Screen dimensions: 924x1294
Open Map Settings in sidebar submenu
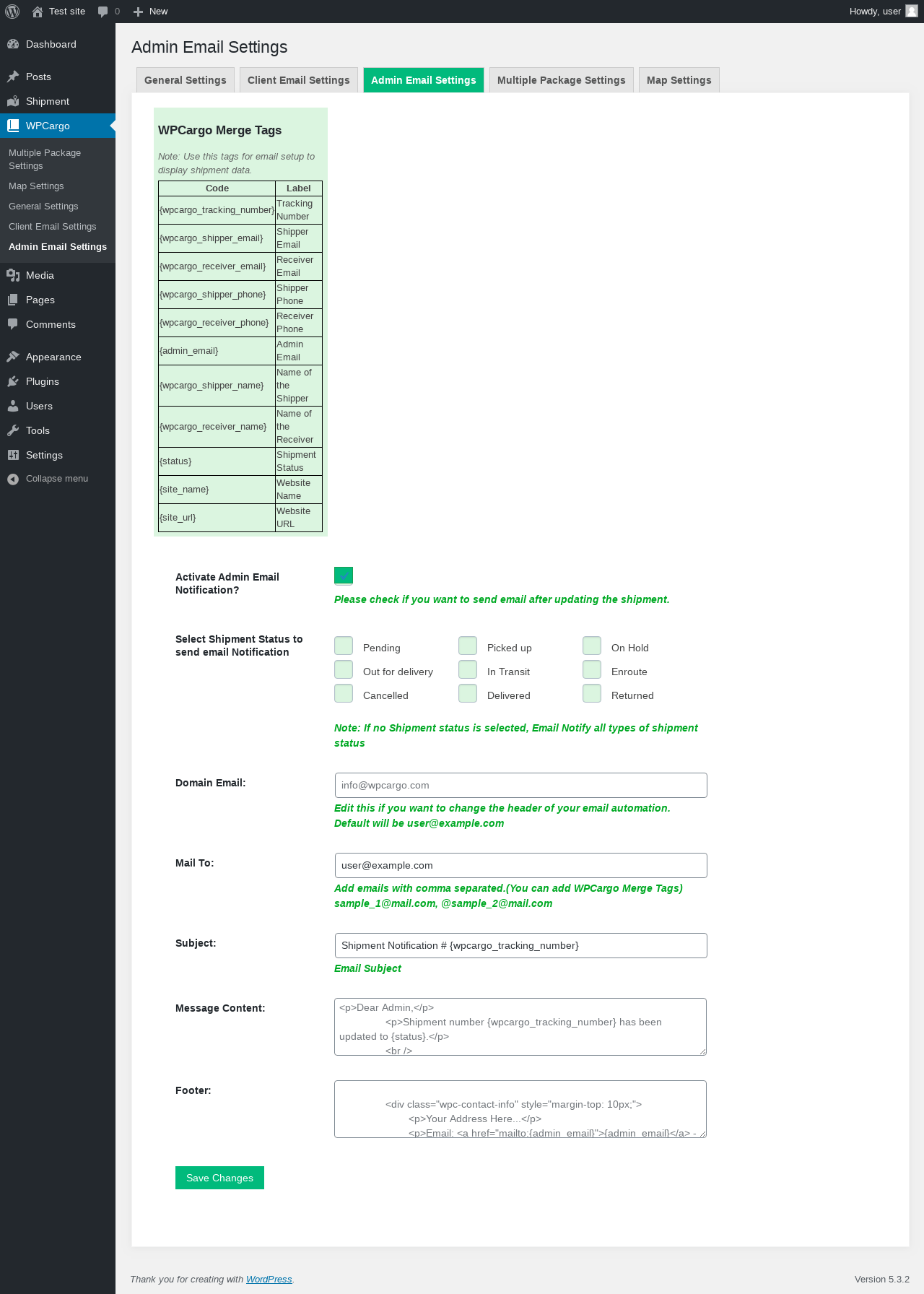click(x=58, y=186)
